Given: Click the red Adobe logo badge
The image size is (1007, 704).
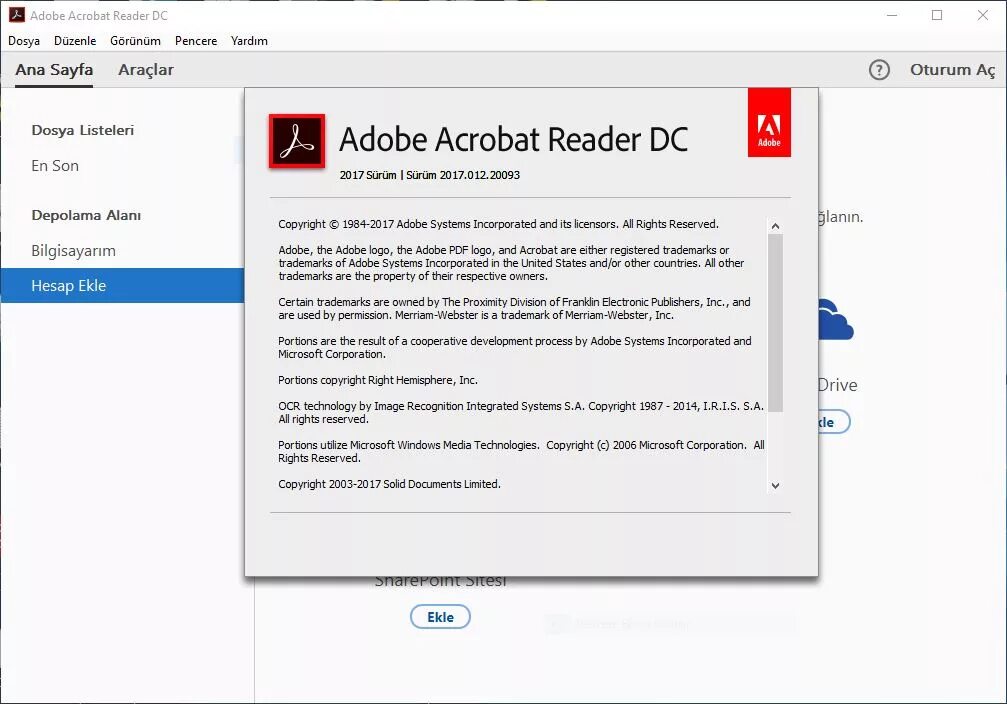Looking at the screenshot, I should click(769, 123).
